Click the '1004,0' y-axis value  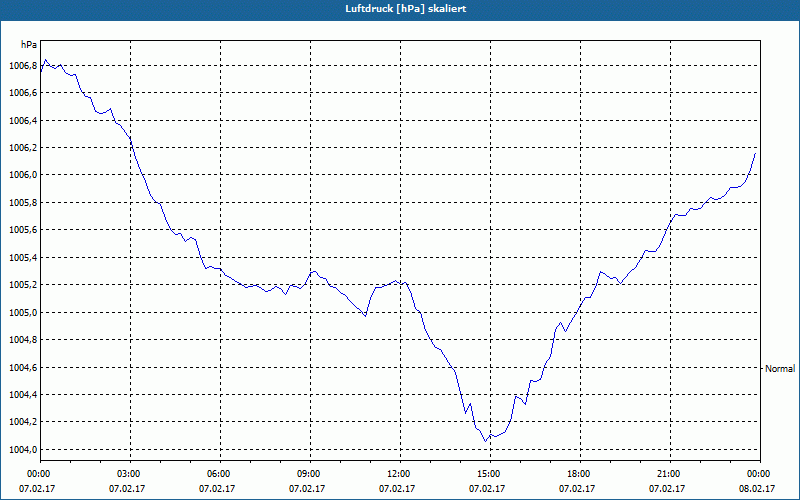click(23, 449)
